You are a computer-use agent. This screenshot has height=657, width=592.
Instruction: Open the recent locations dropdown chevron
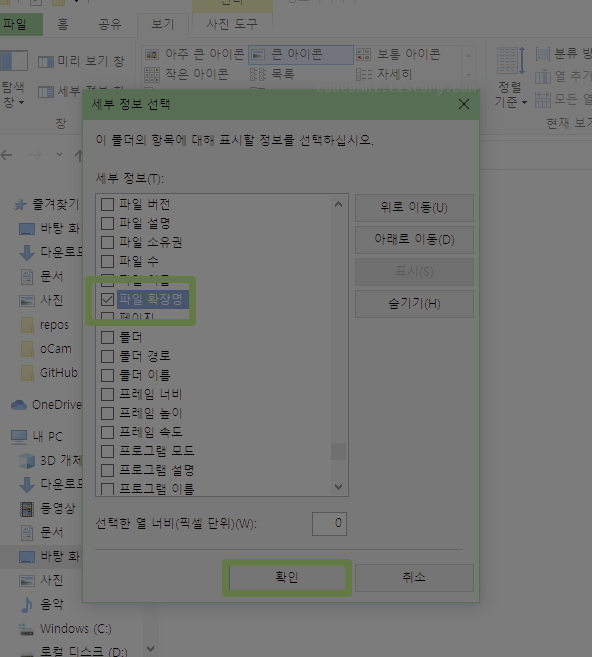point(59,155)
